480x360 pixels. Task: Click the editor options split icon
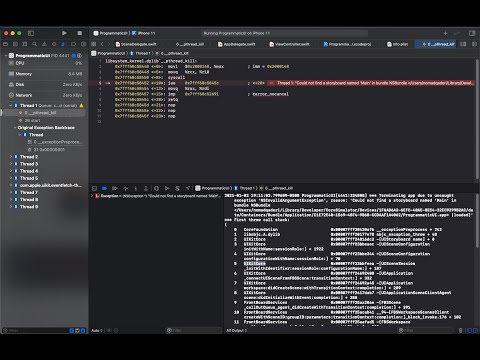pyautogui.click(x=463, y=44)
